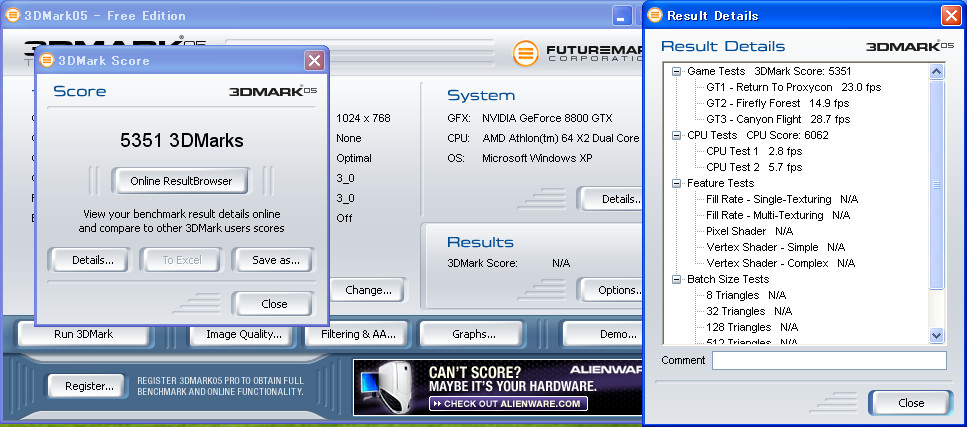Collapse the Feature Tests tree node
967x427 pixels.
[677, 183]
